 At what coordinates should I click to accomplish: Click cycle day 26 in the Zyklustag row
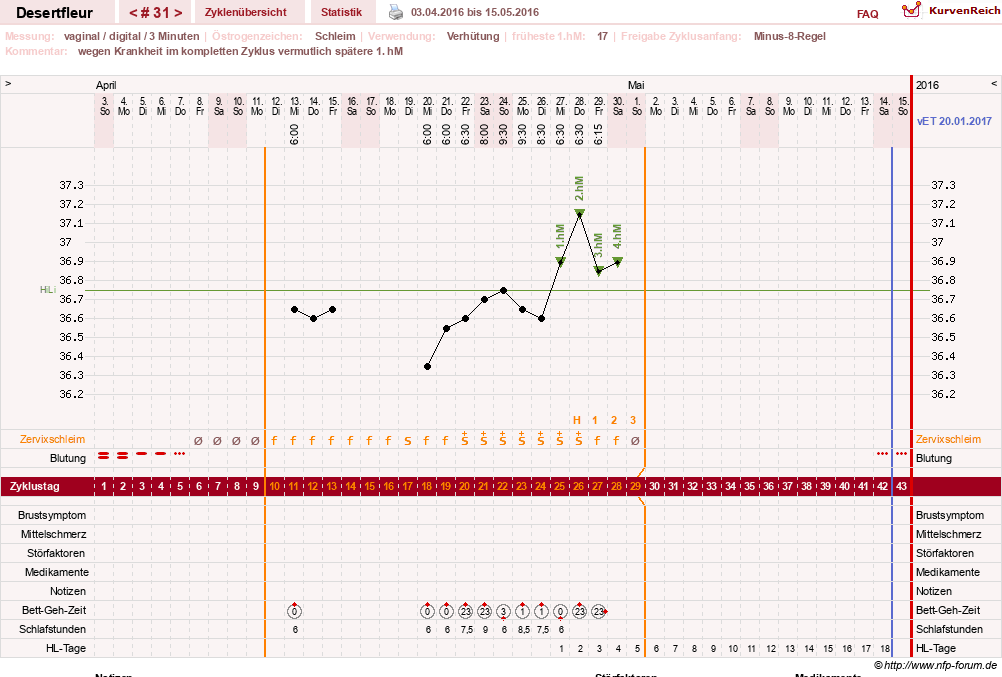tap(578, 486)
